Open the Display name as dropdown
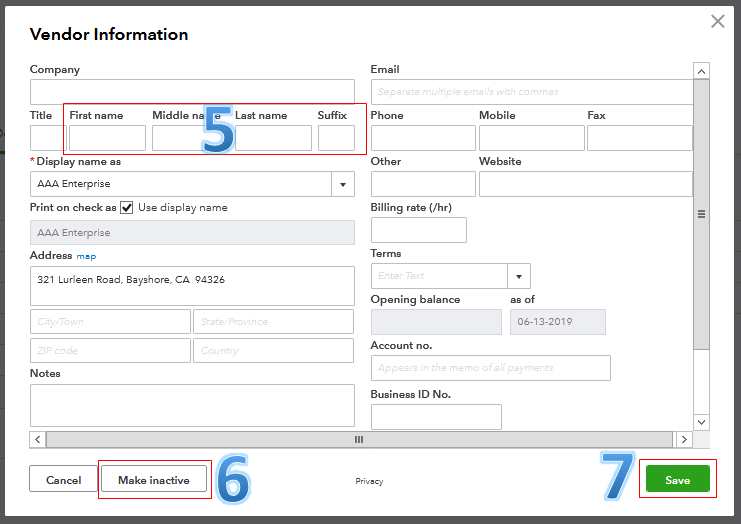This screenshot has width=741, height=524. 343,184
